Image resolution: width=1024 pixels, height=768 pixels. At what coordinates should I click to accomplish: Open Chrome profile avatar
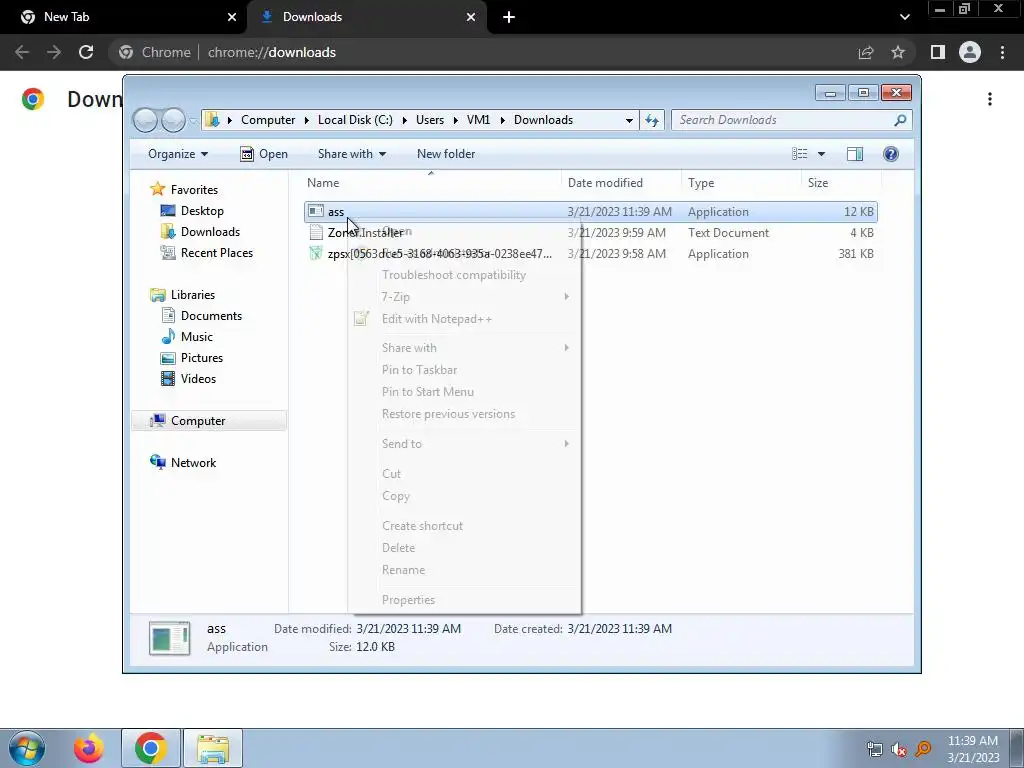[970, 52]
